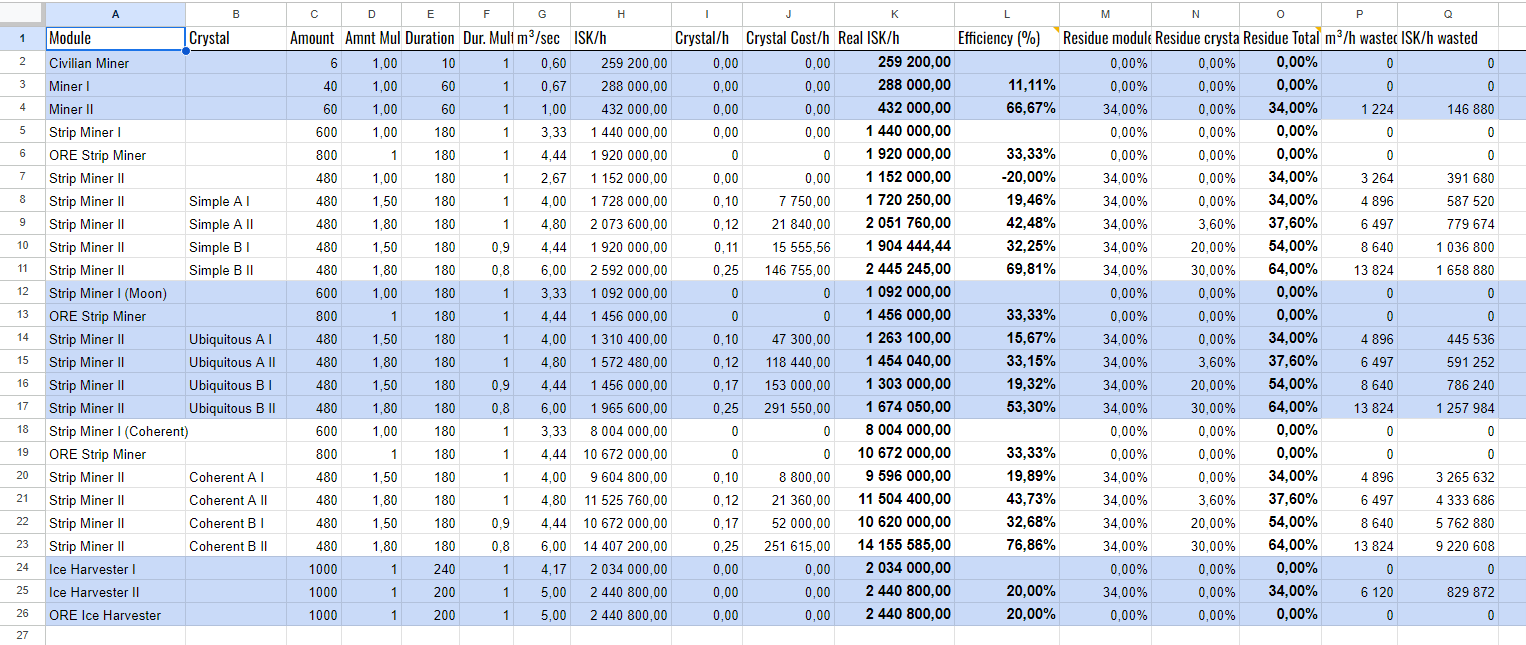This screenshot has height=645, width=1526.
Task: Click the 'Amount' header cell
Action: click(x=313, y=39)
